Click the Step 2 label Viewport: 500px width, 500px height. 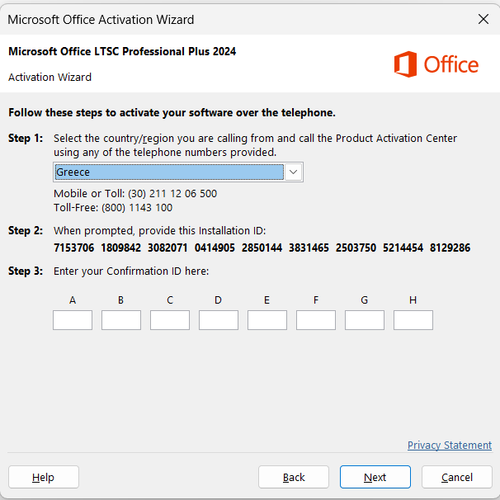coord(26,231)
